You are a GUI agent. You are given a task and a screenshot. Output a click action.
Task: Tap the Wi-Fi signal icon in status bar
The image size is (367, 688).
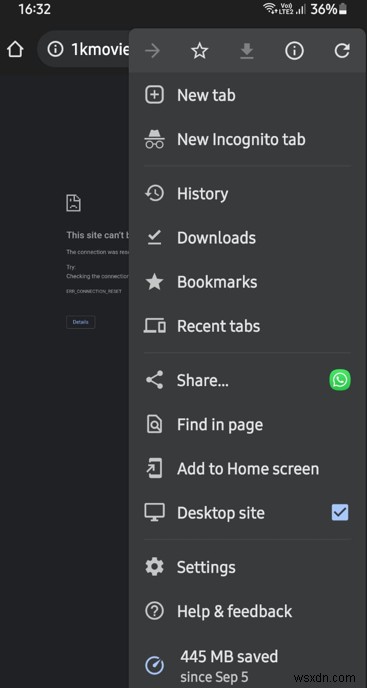tap(270, 9)
